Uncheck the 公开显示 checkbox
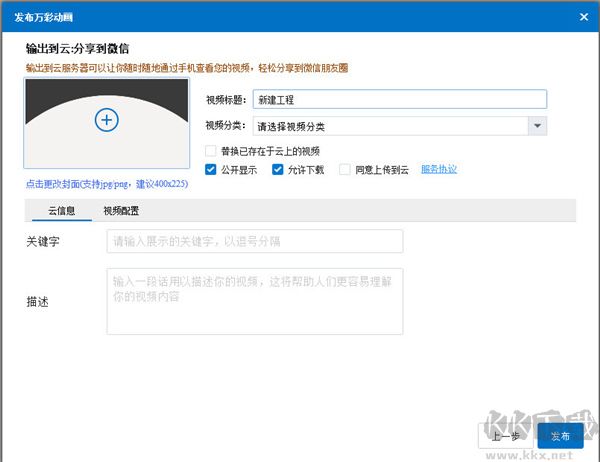Image resolution: width=600 pixels, height=462 pixels. [x=210, y=170]
